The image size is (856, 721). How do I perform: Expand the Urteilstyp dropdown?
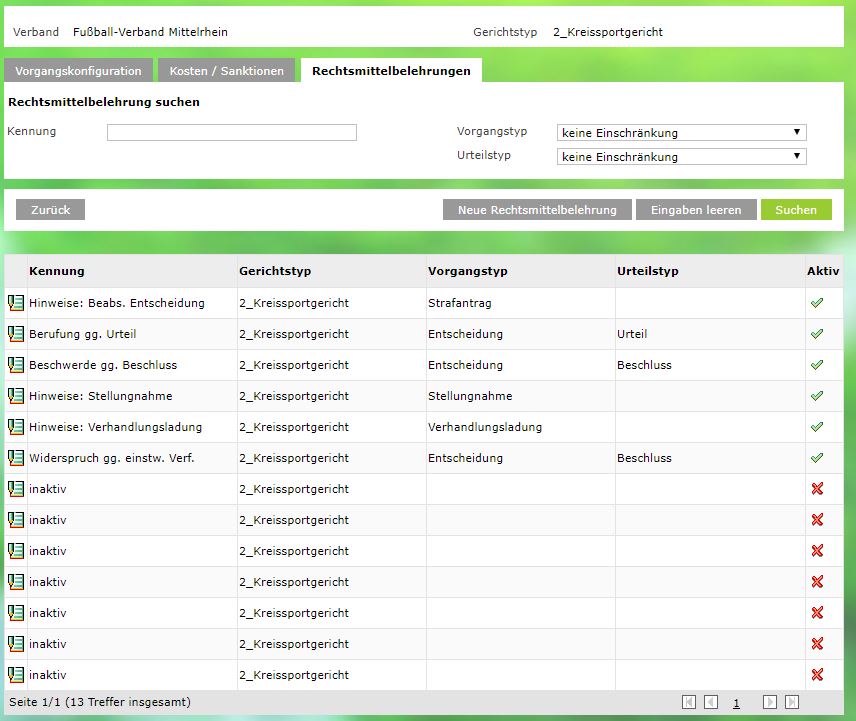coord(681,157)
